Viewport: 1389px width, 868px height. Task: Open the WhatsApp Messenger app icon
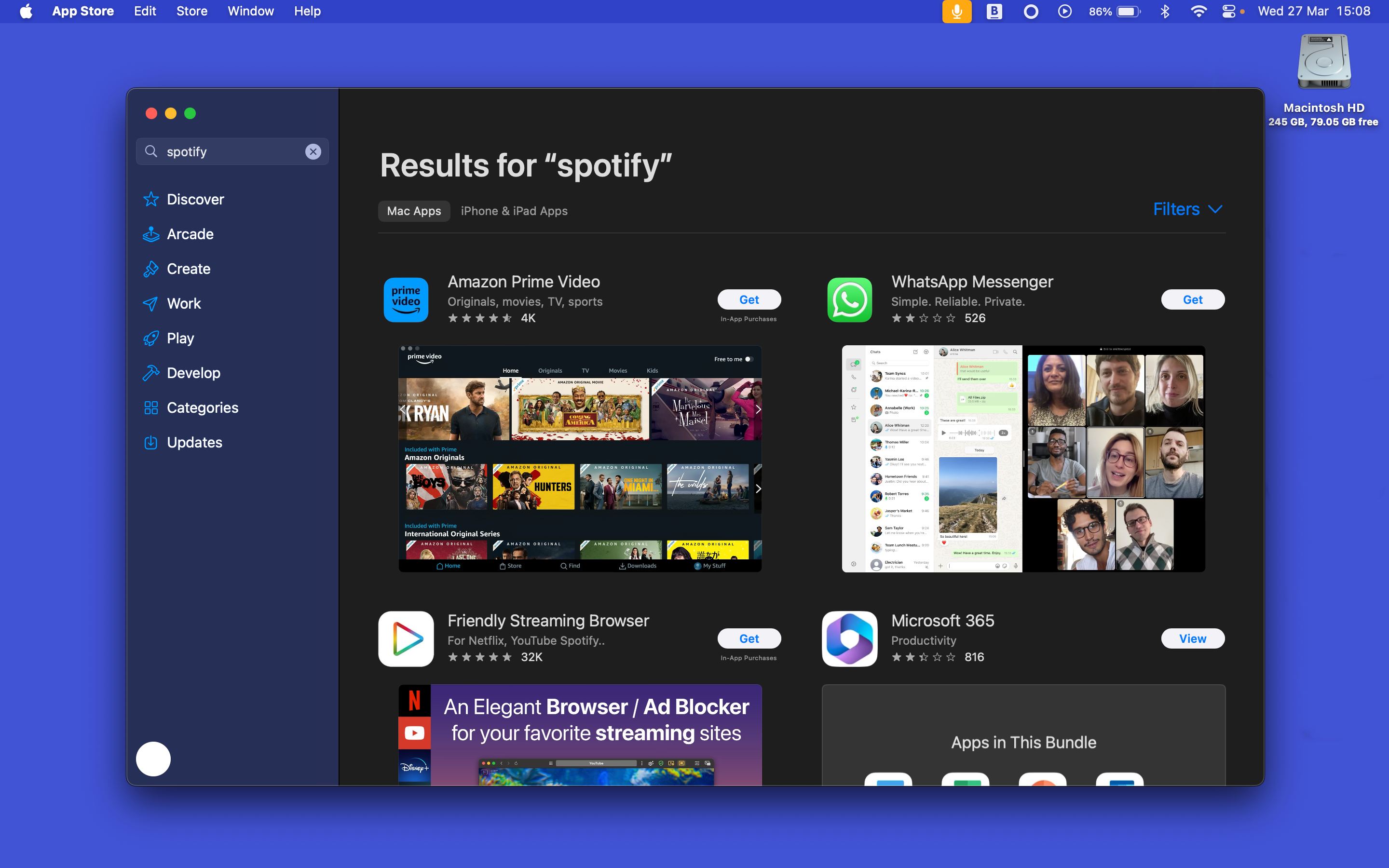tap(849, 299)
